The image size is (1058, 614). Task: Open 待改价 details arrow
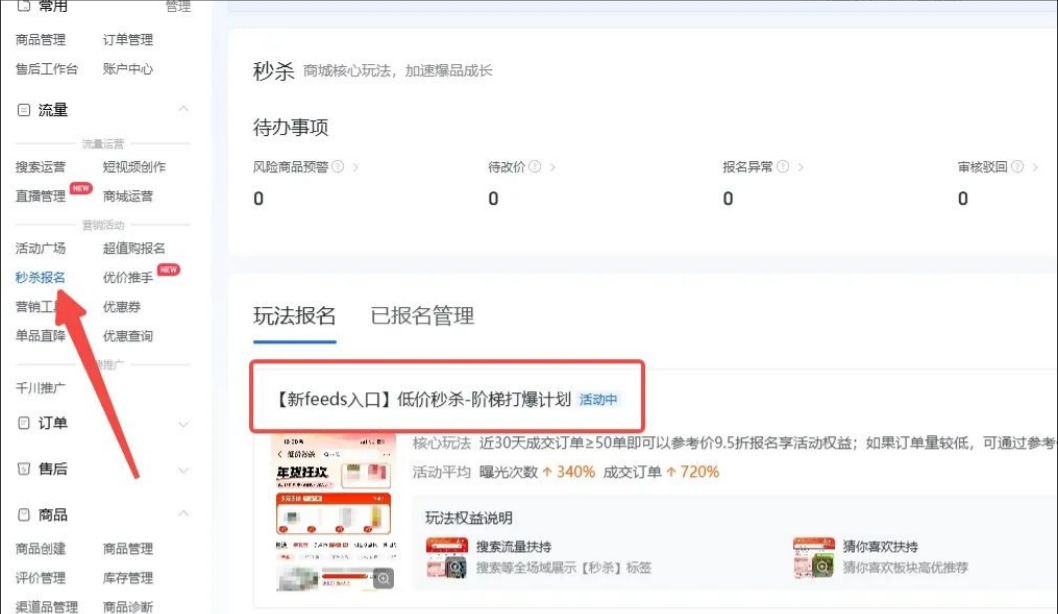point(553,167)
